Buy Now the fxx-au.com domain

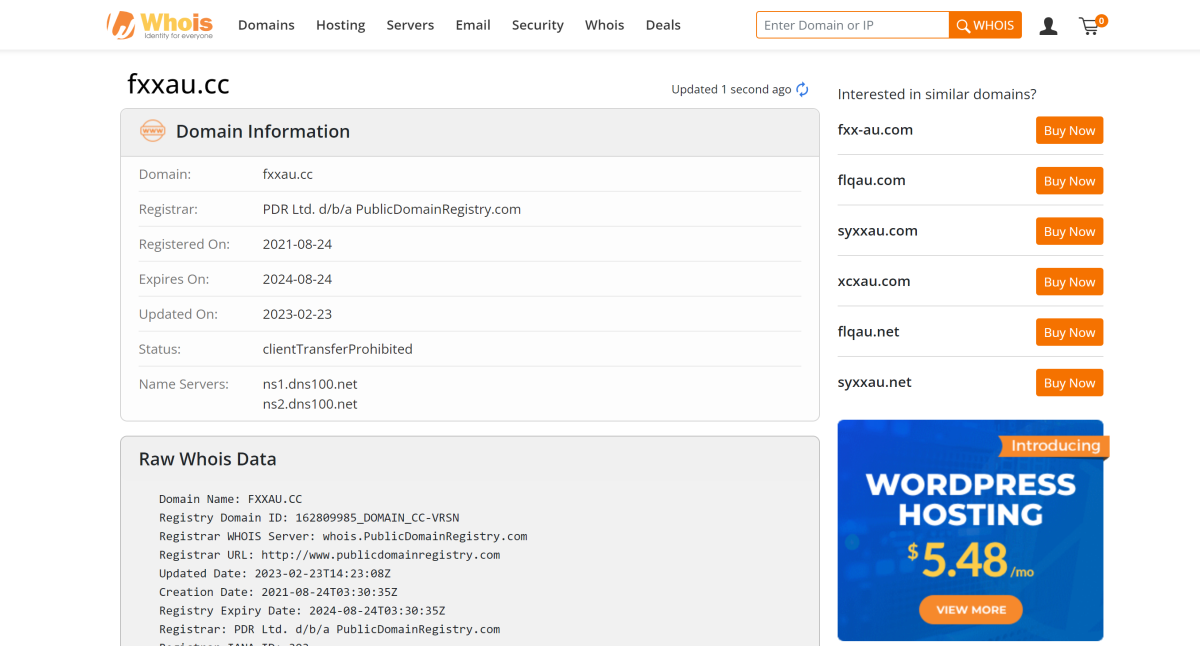coord(1069,130)
